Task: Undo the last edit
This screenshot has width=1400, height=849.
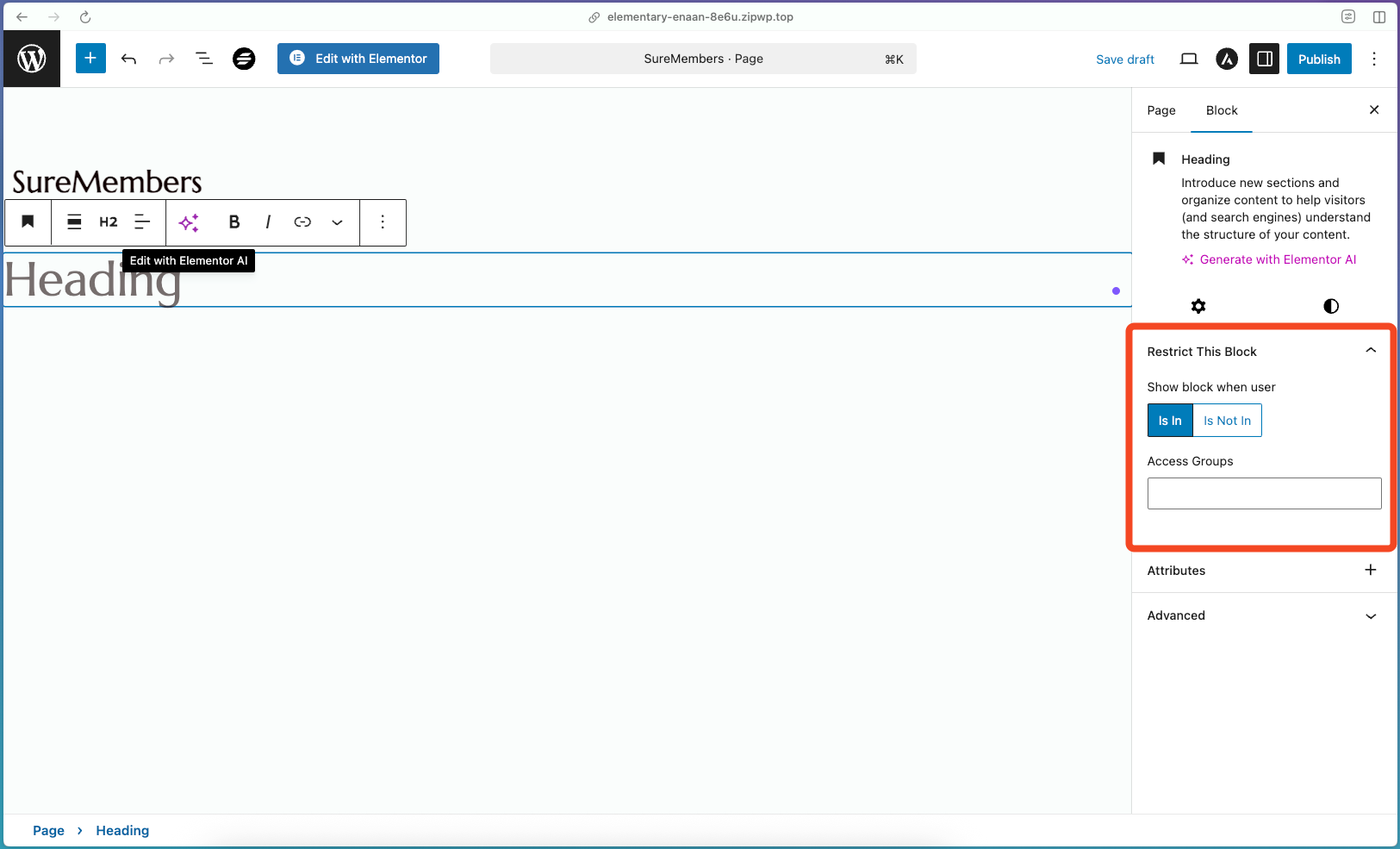Action: point(128,59)
